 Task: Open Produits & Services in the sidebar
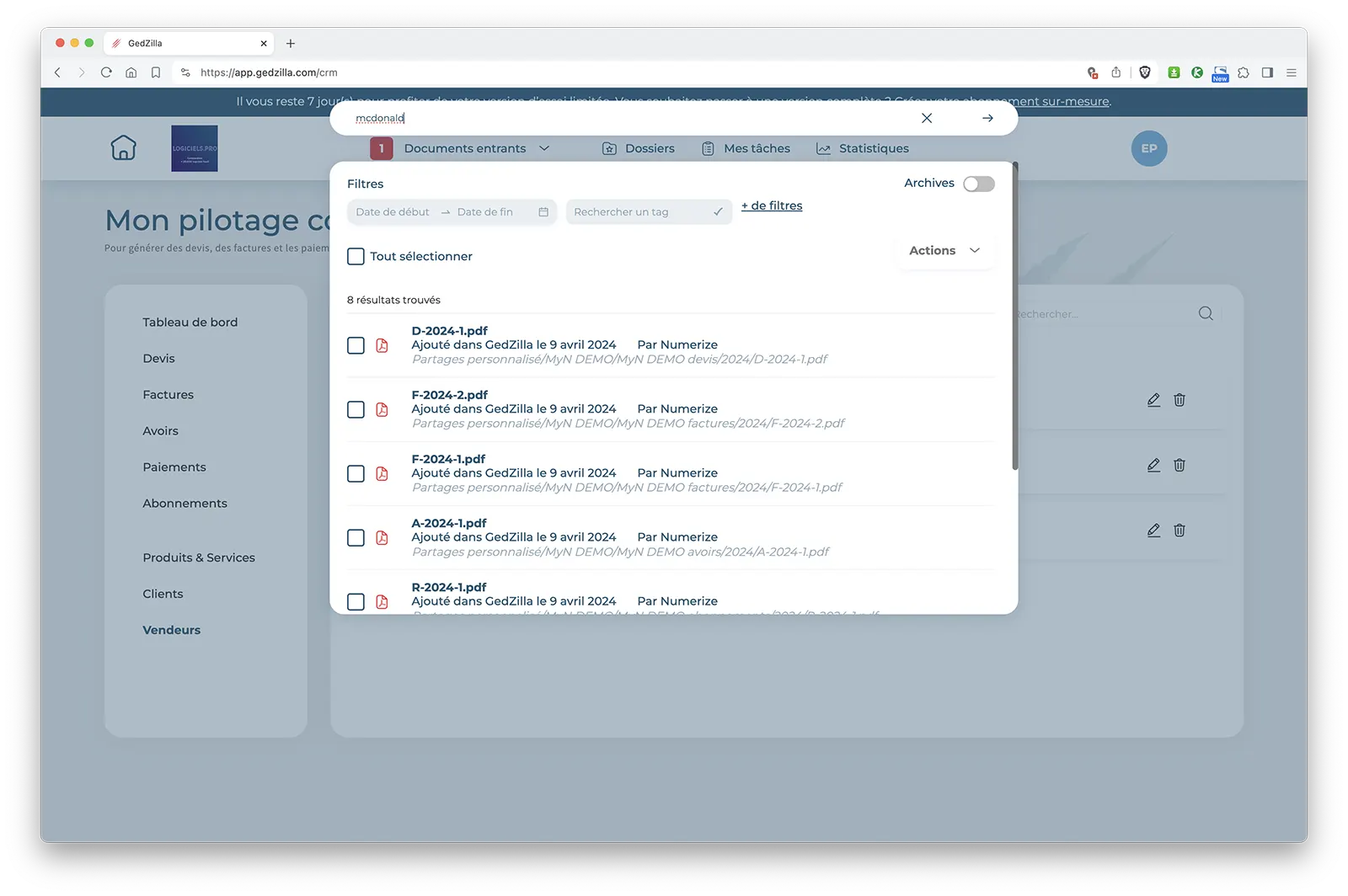point(199,557)
